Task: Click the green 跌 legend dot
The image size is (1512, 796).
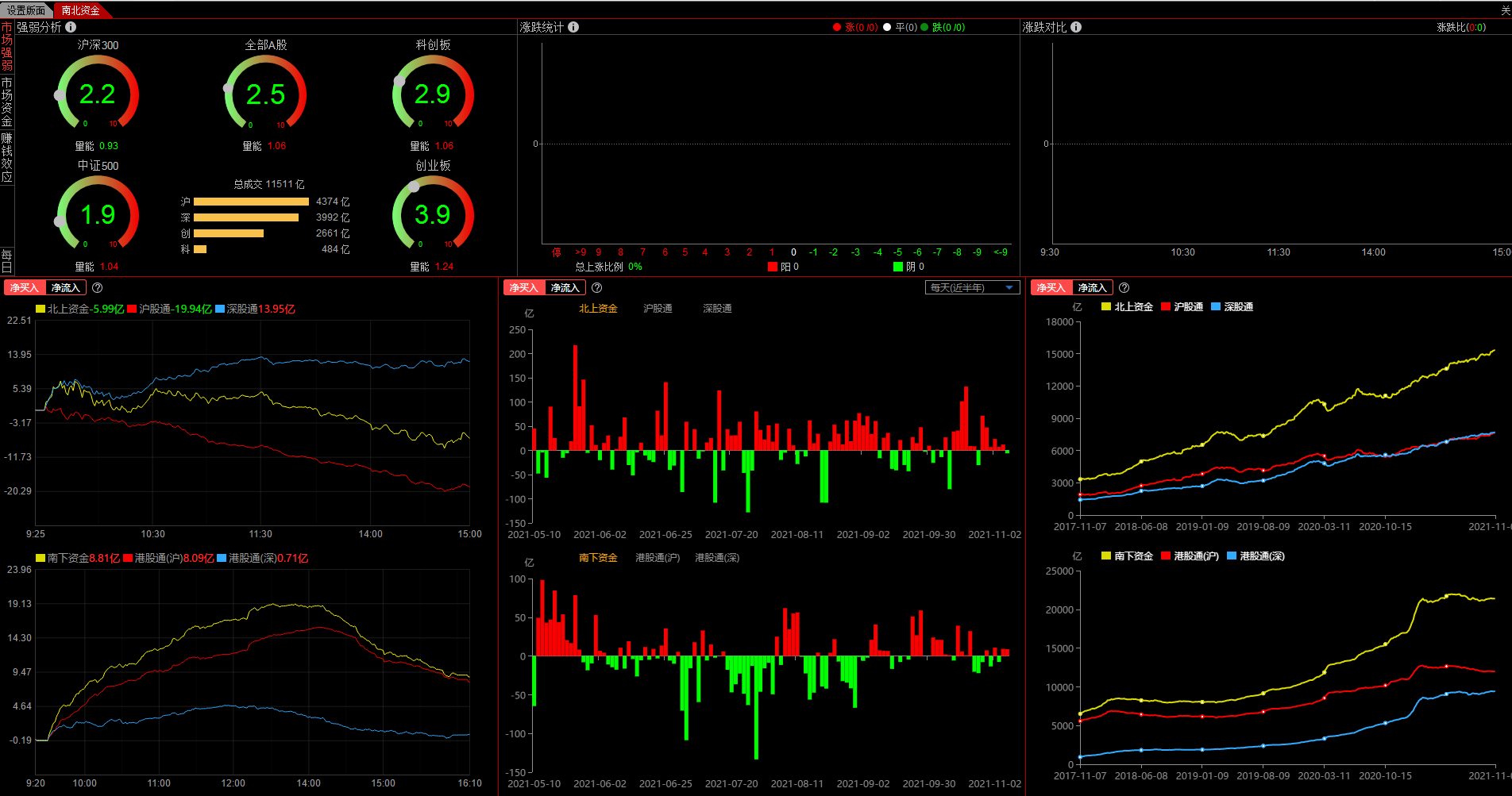Action: (924, 27)
